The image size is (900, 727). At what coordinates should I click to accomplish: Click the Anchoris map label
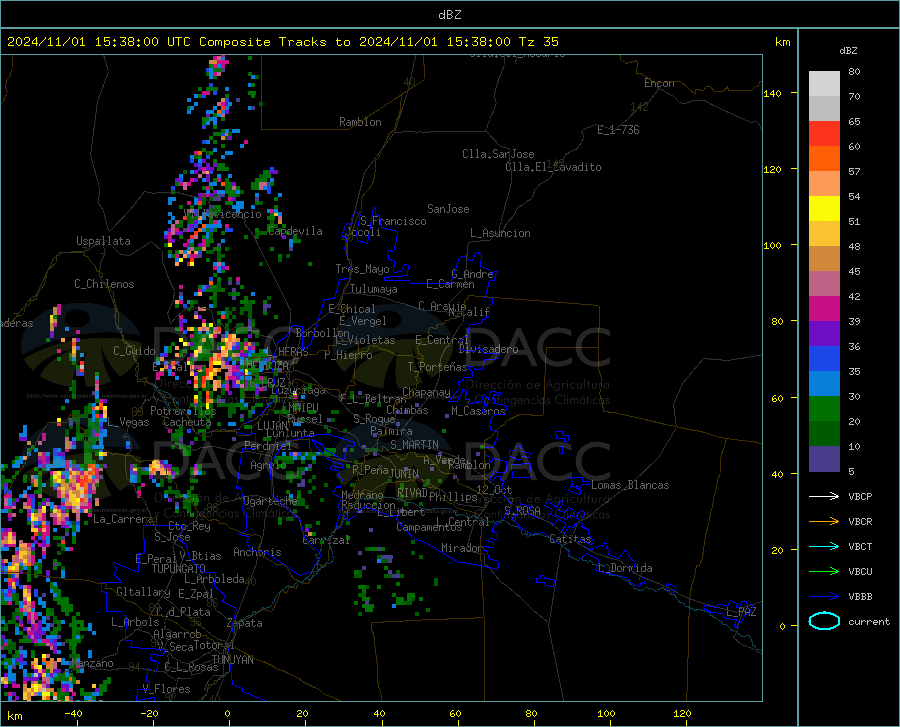[x=257, y=552]
